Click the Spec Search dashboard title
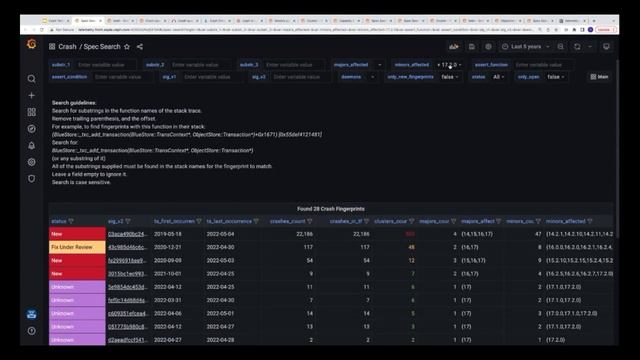The image size is (640, 360). point(102,47)
